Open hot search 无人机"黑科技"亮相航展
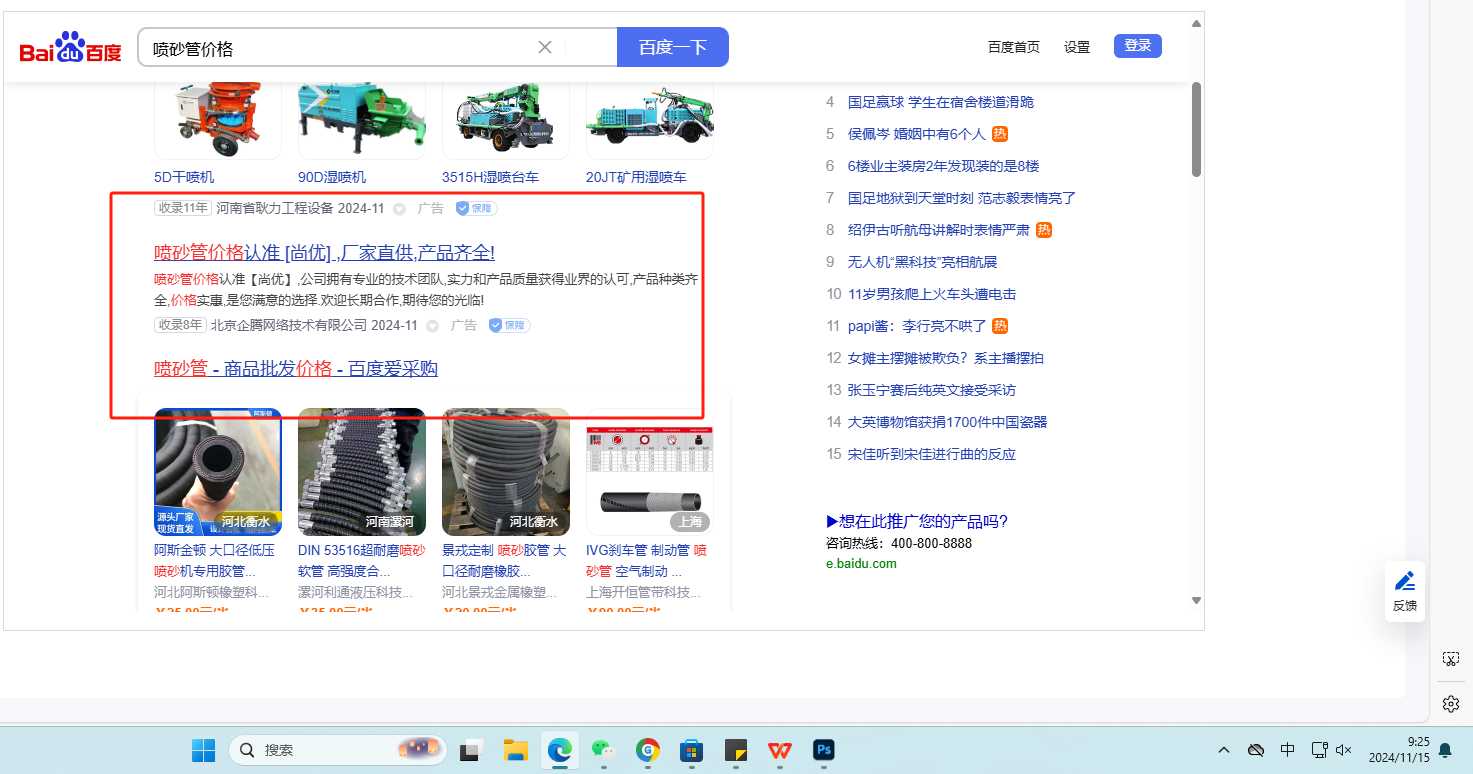Screen dimensions: 1473x774 point(922,262)
